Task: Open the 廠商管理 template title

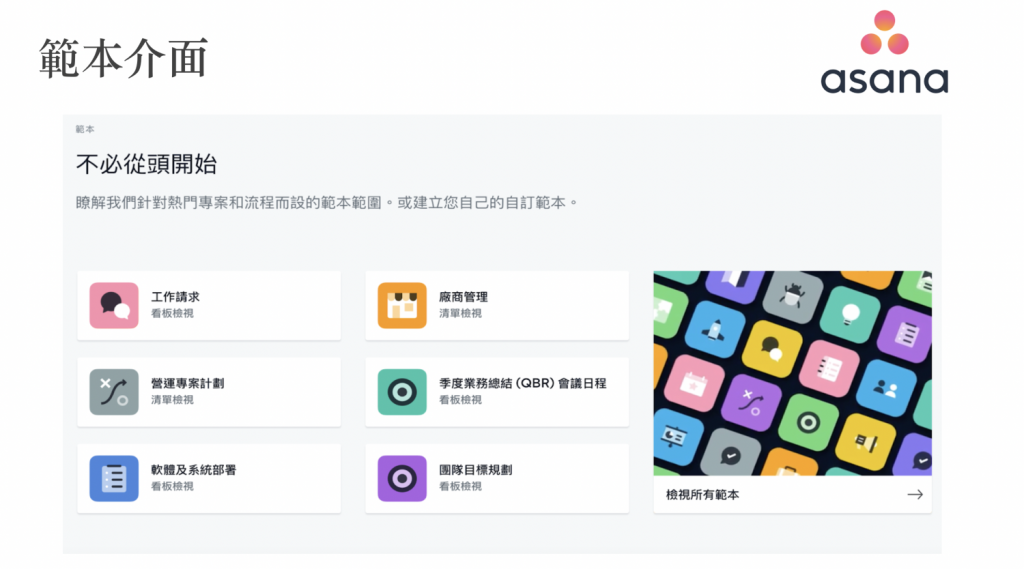Action: tap(463, 297)
